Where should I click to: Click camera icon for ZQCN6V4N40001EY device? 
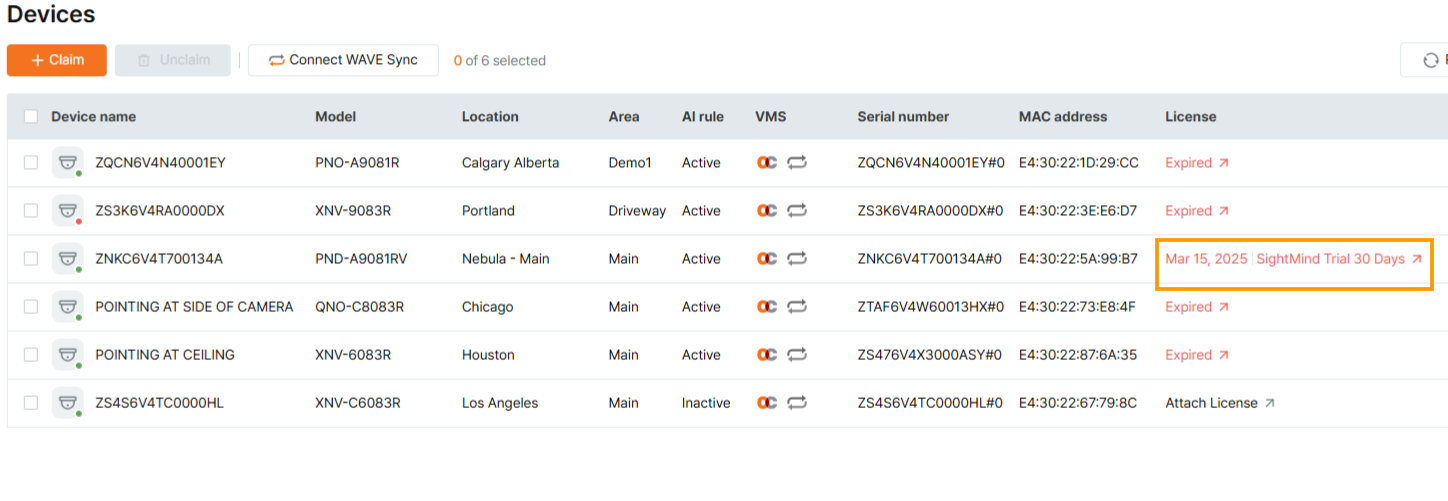pyautogui.click(x=68, y=163)
